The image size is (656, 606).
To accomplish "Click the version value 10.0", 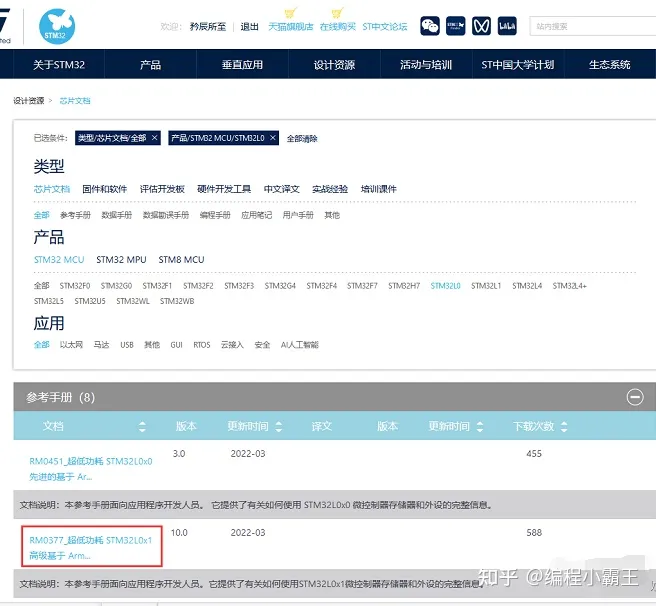I will click(179, 533).
